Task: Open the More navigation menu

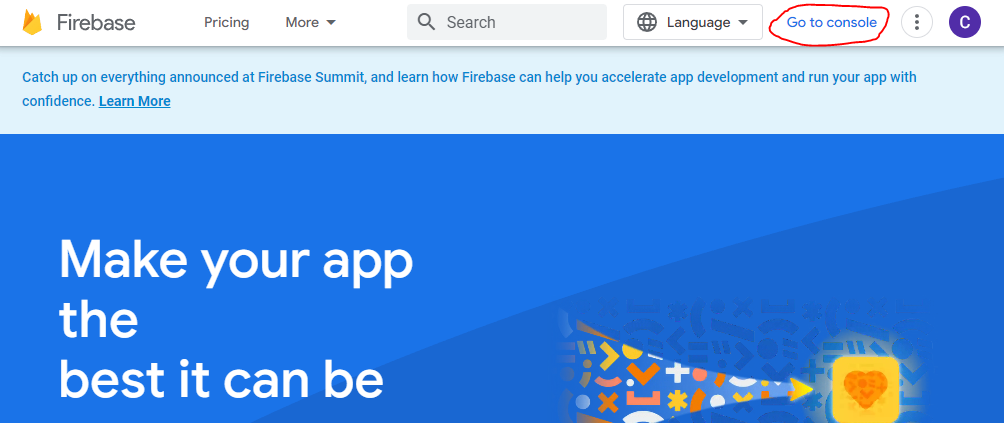Action: pyautogui.click(x=311, y=22)
